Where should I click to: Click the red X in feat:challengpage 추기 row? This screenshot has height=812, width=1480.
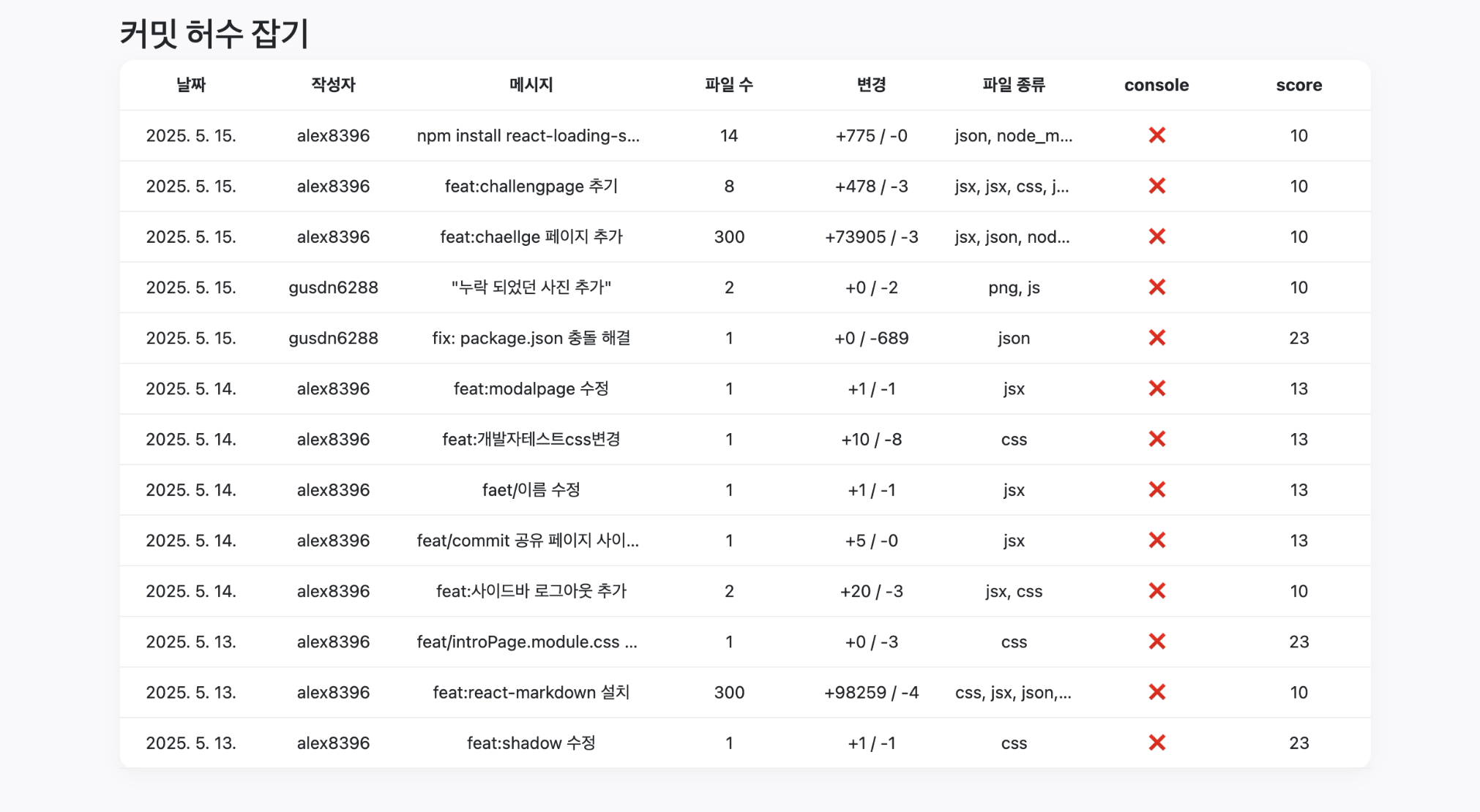[x=1156, y=186]
